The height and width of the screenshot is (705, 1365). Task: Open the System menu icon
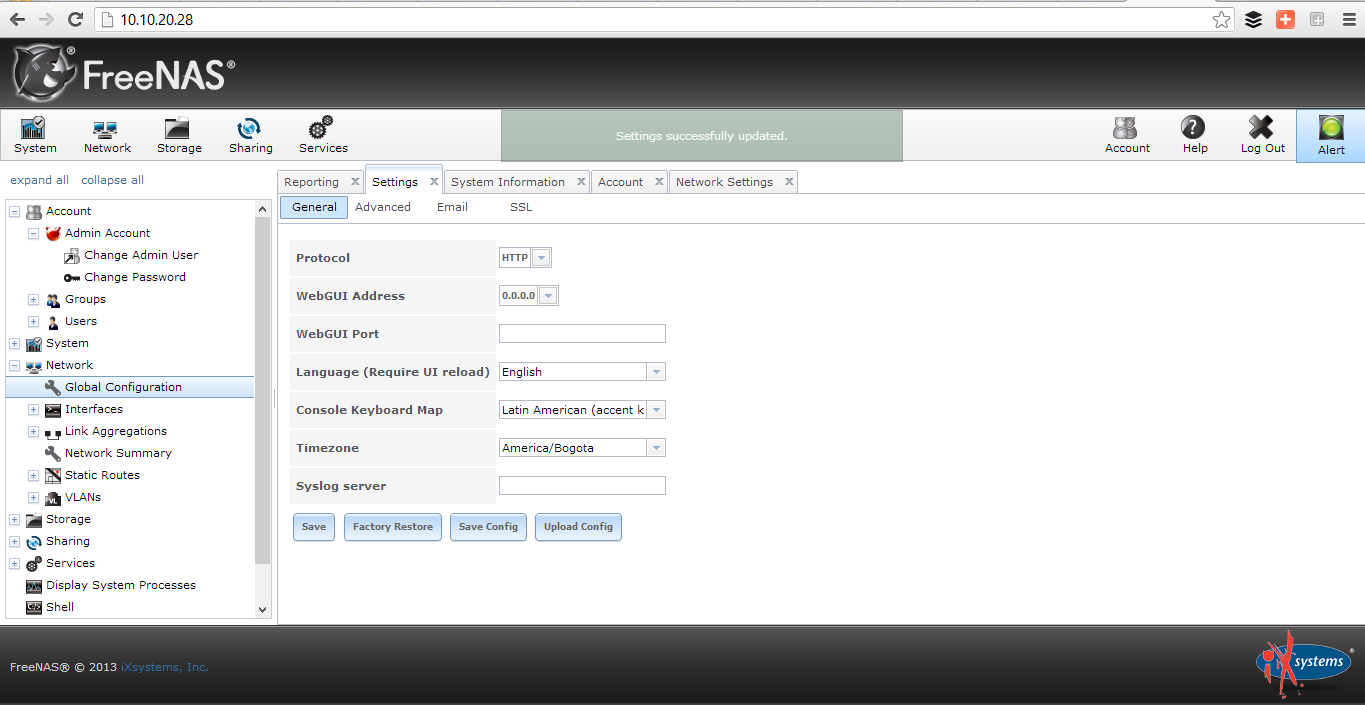(34, 135)
